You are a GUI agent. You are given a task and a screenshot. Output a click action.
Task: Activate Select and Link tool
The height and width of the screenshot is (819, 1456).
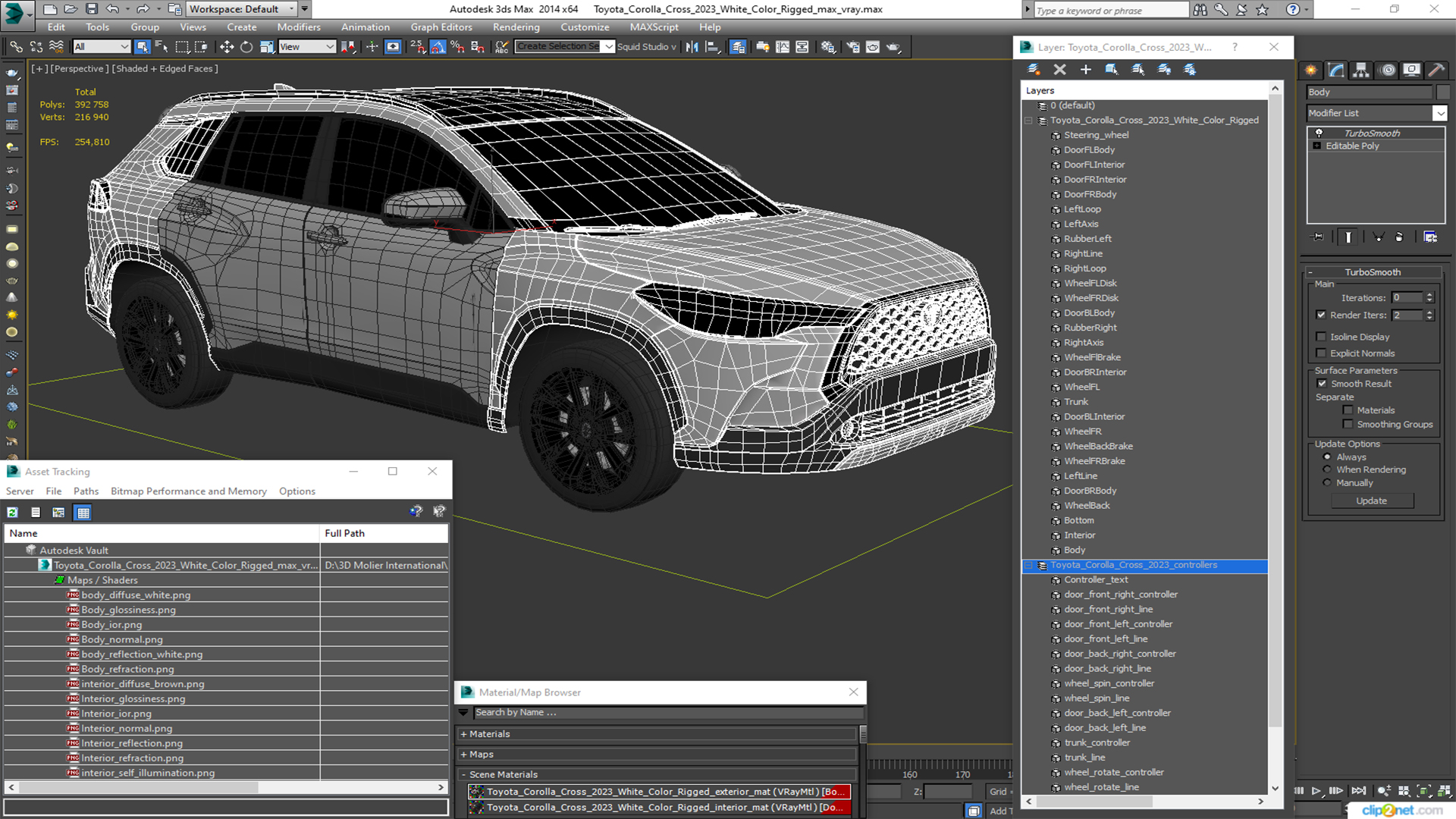(x=16, y=47)
